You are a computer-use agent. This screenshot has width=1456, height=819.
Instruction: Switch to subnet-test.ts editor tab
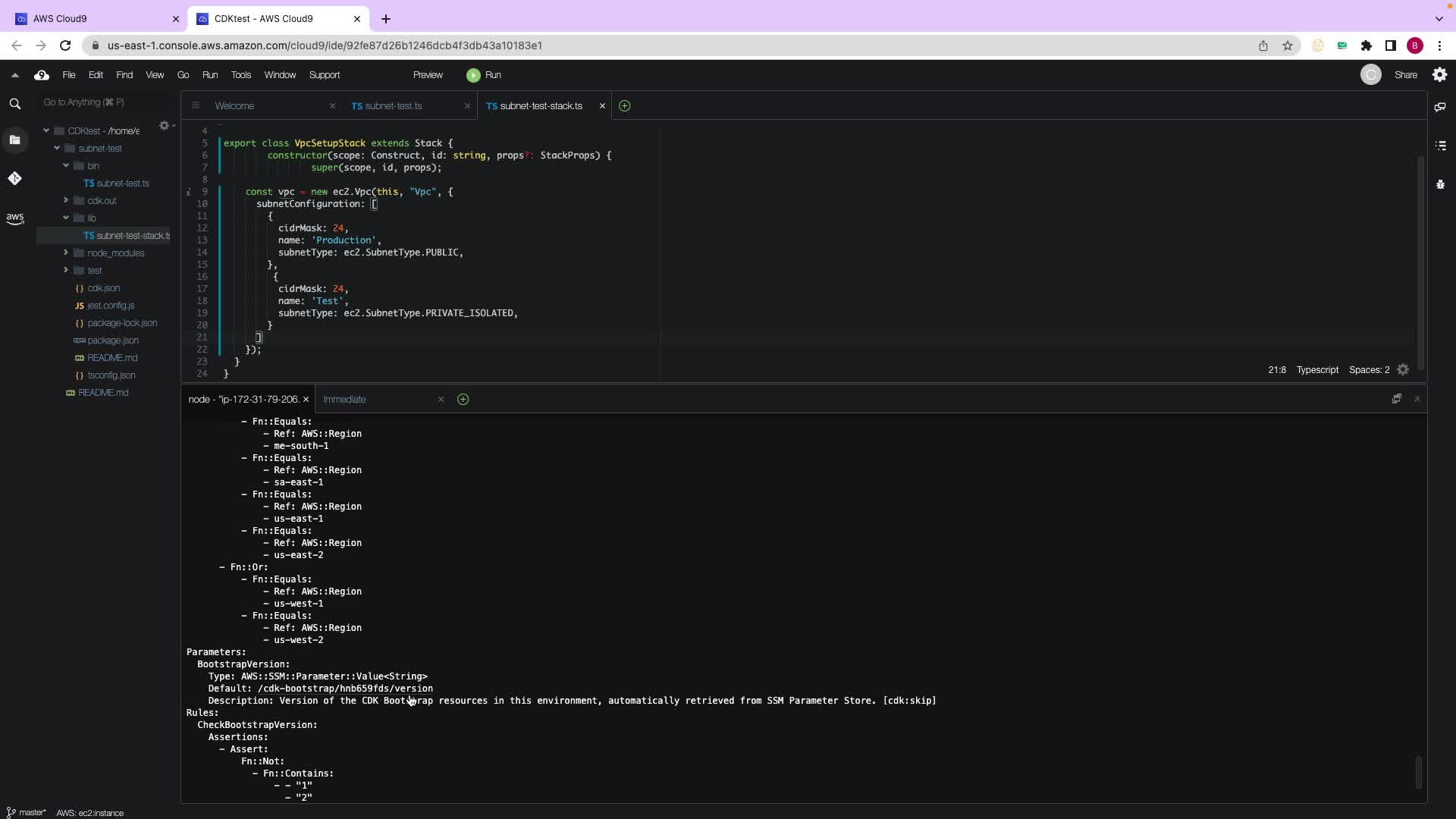[x=393, y=106]
